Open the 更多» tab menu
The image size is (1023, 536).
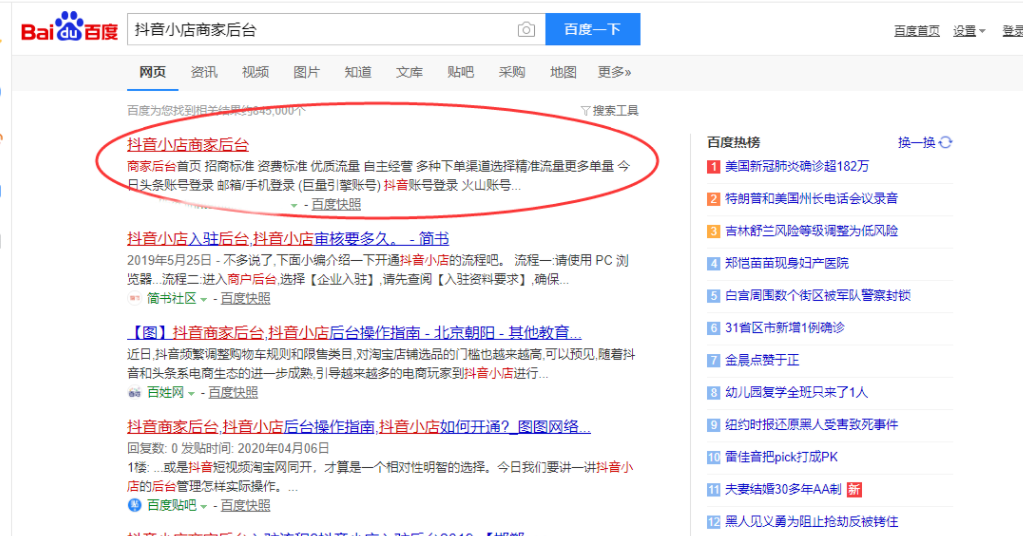[x=614, y=72]
